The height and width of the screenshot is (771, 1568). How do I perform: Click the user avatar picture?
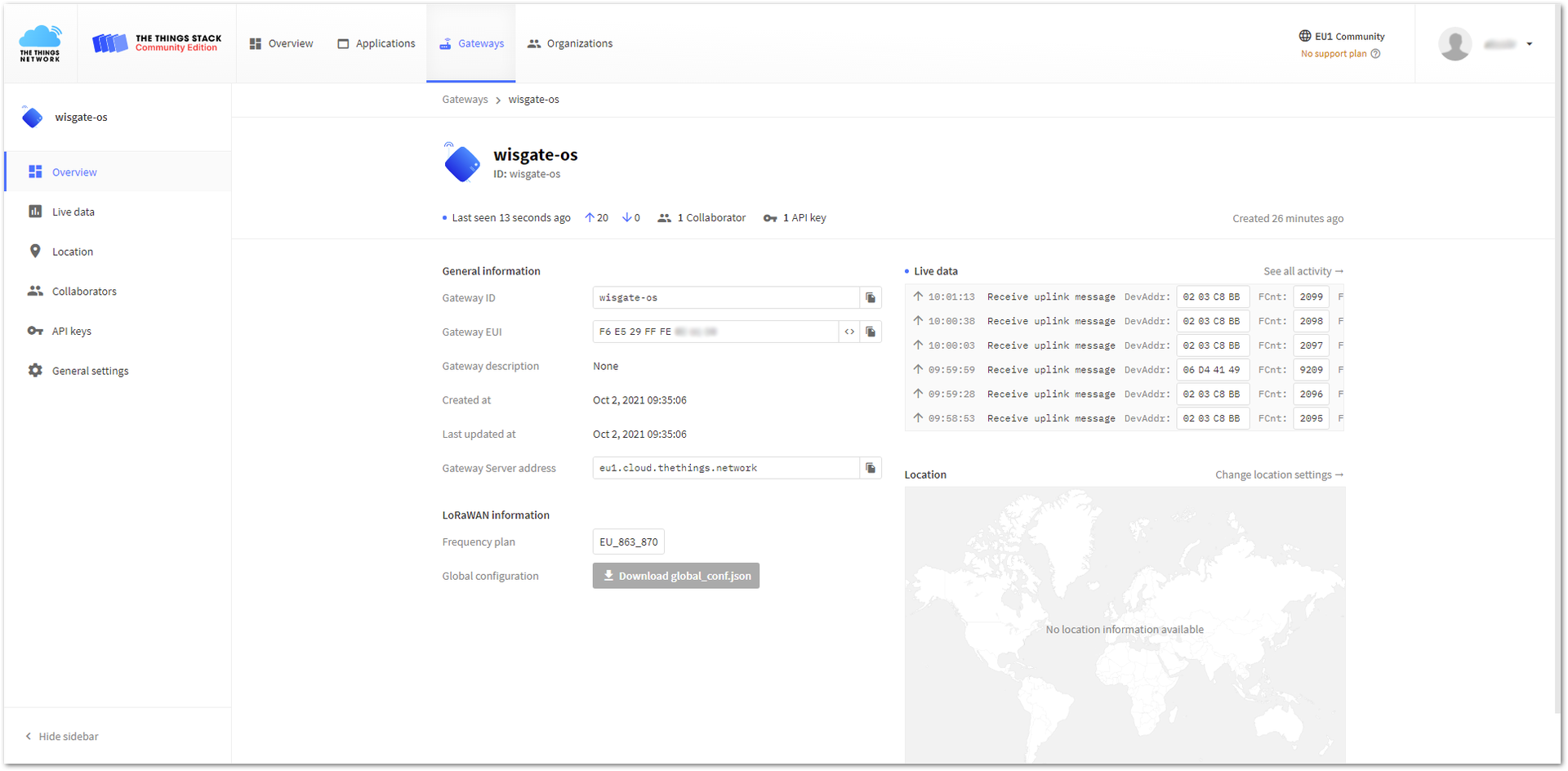click(x=1454, y=43)
